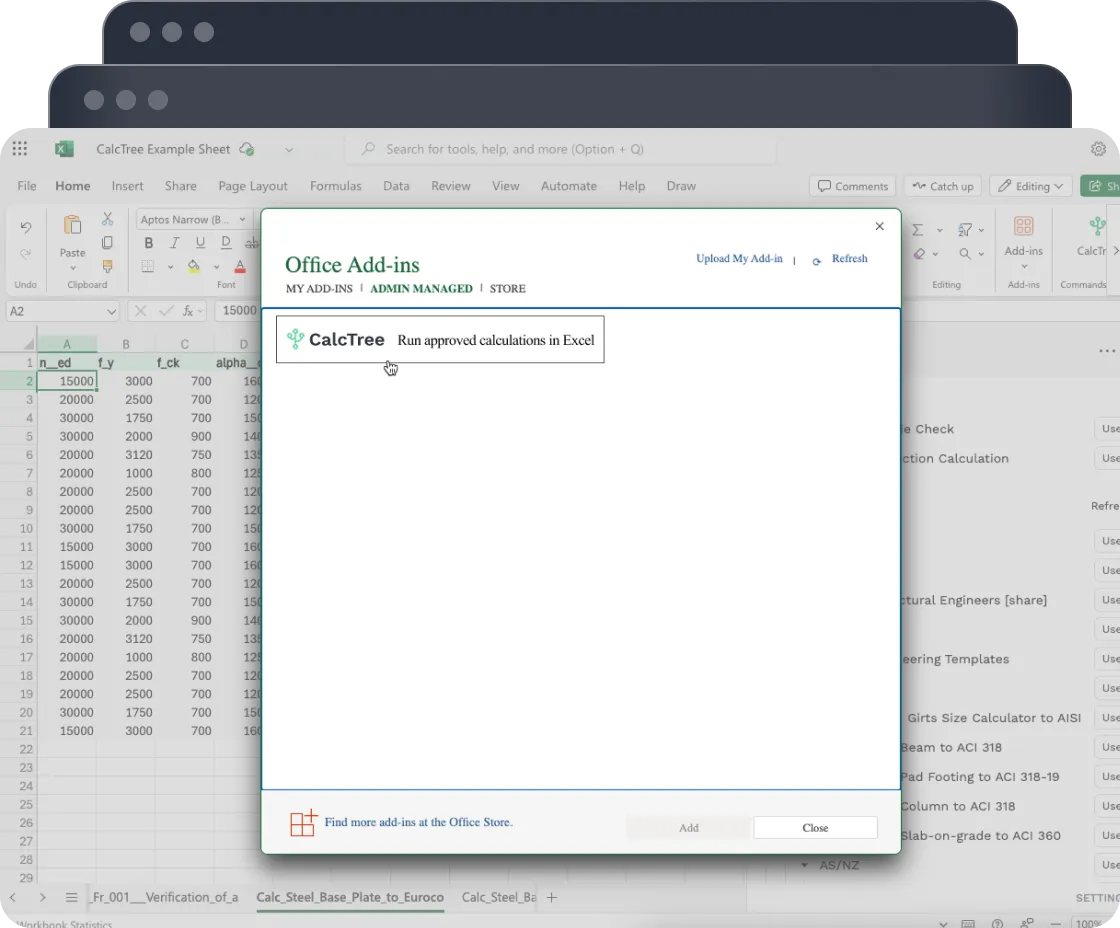The width and height of the screenshot is (1120, 928).
Task: Click the insert function fx icon
Action: coord(189,311)
